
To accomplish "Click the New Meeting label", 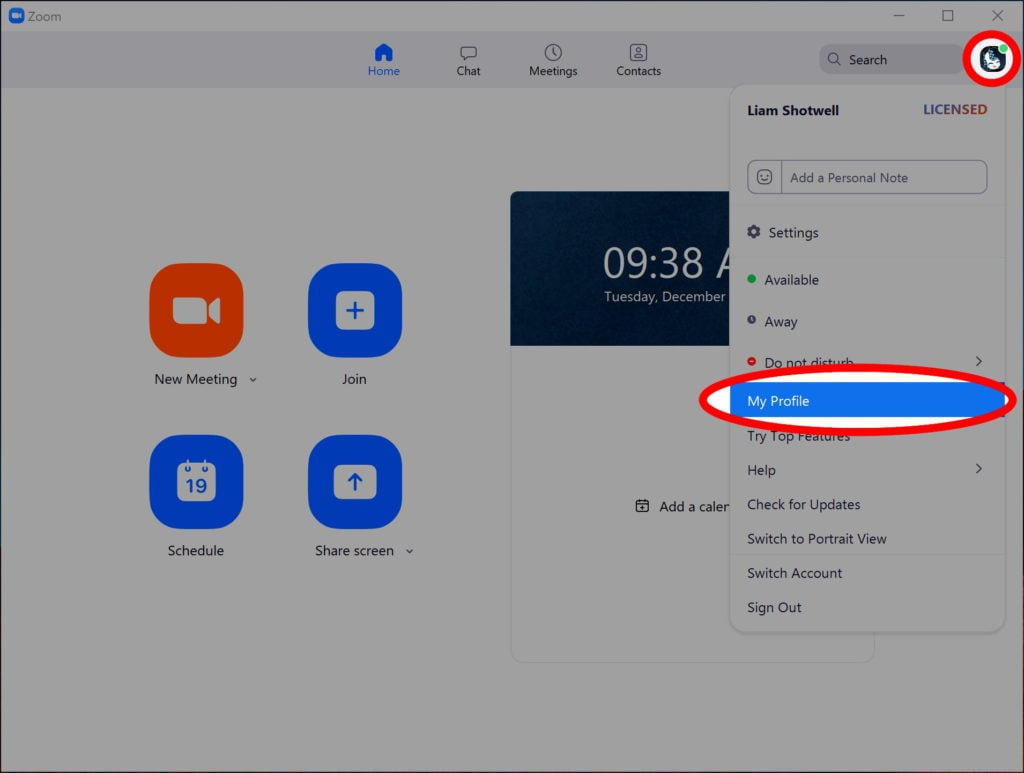I will tap(195, 379).
